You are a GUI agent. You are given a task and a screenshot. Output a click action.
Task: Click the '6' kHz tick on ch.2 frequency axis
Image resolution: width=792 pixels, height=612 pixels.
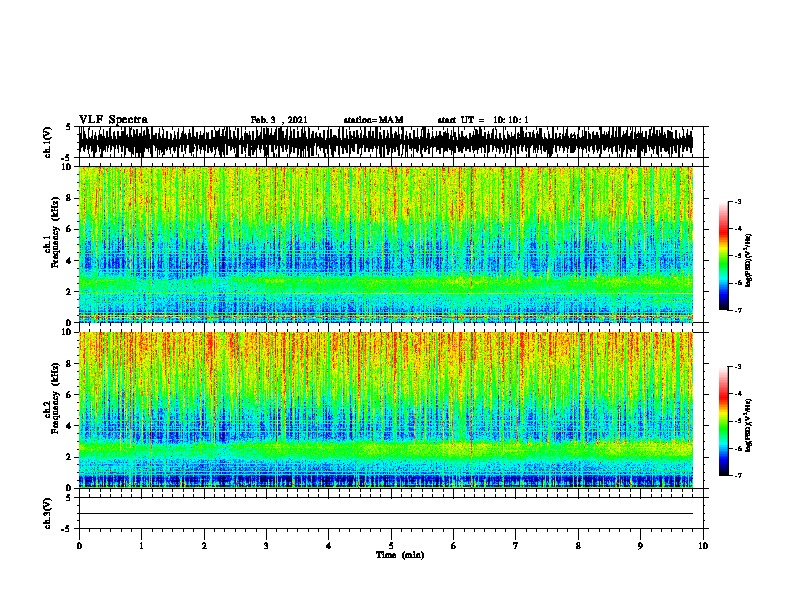point(71,395)
